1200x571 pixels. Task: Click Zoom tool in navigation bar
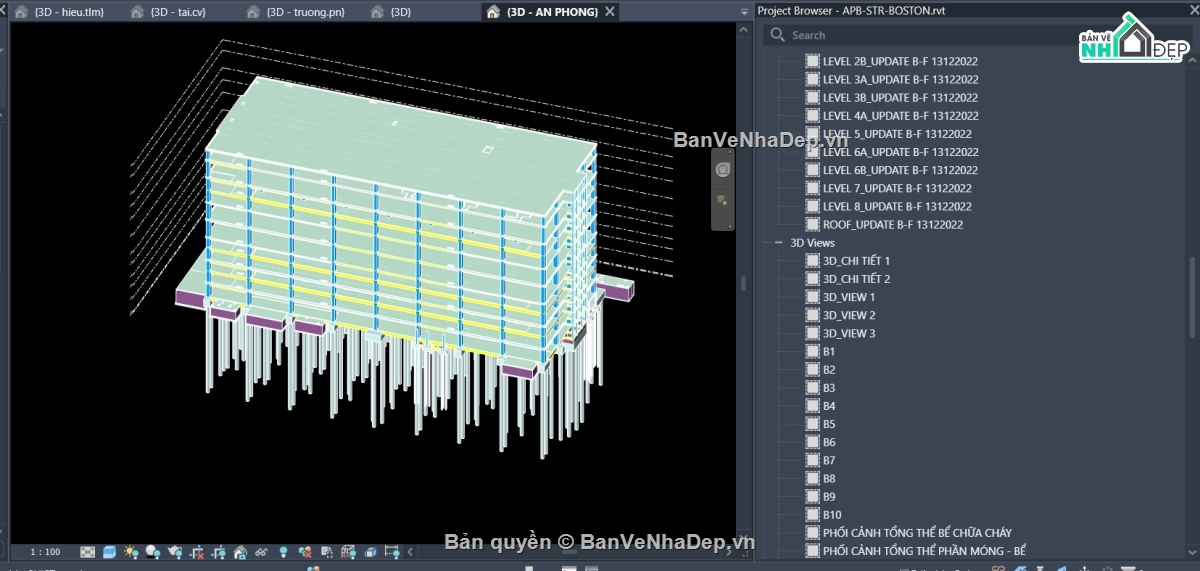(x=723, y=202)
